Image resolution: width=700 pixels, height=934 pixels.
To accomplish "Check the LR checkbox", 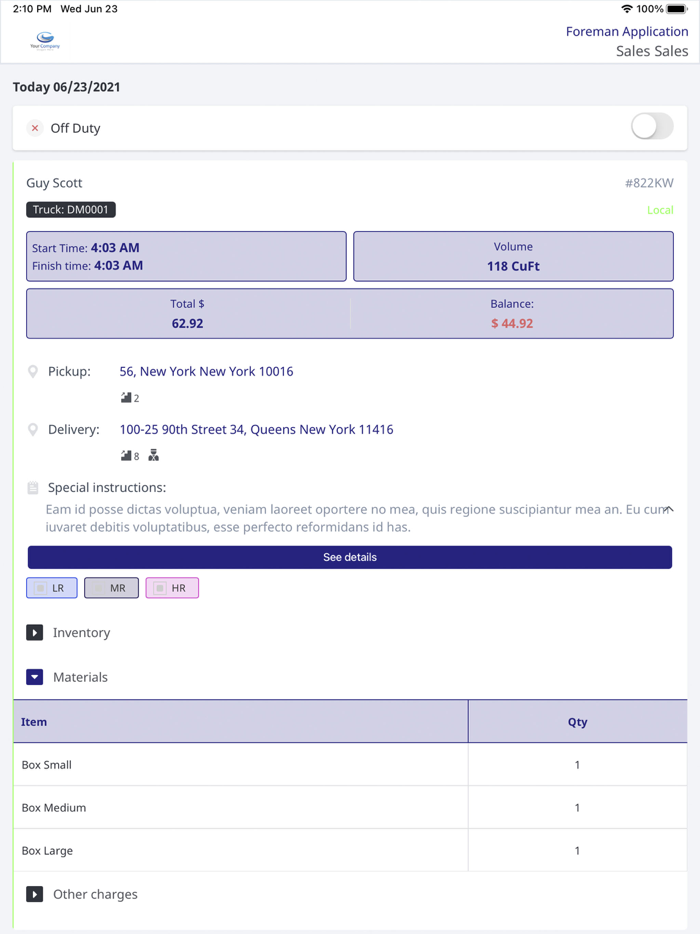I will 41,588.
